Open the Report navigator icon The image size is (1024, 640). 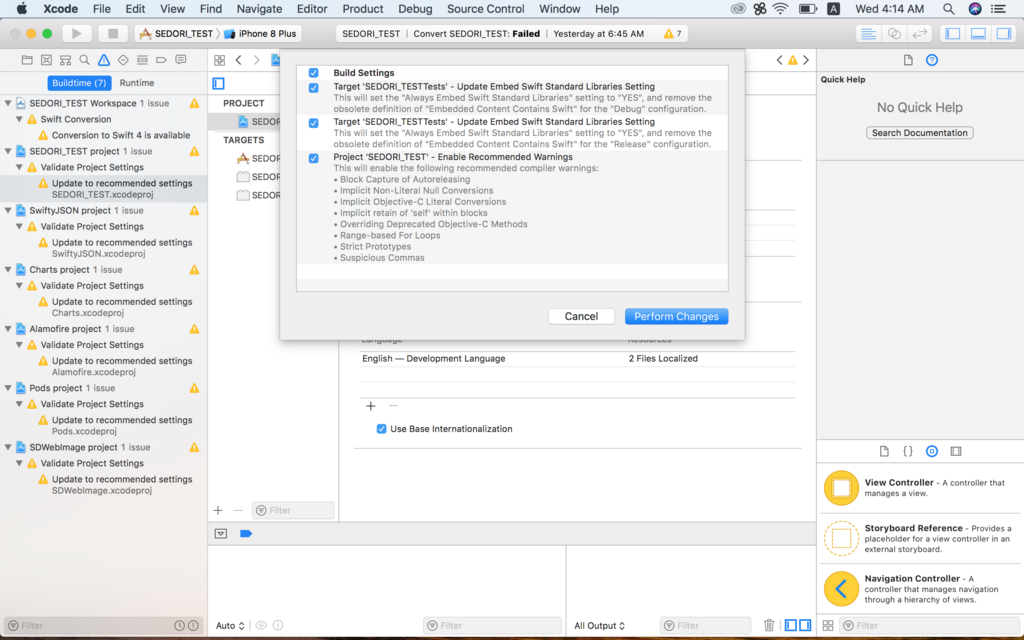pyautogui.click(x=181, y=60)
